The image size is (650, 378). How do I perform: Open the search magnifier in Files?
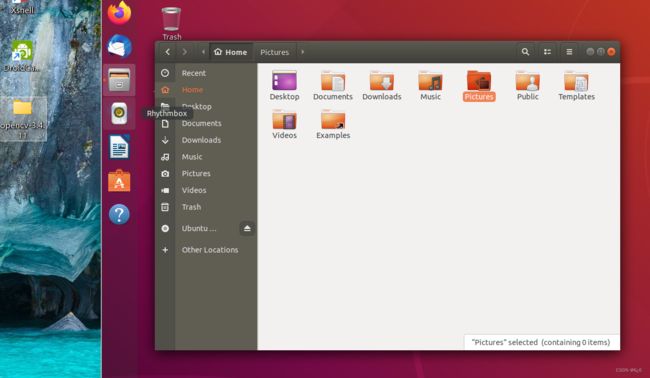(x=525, y=52)
